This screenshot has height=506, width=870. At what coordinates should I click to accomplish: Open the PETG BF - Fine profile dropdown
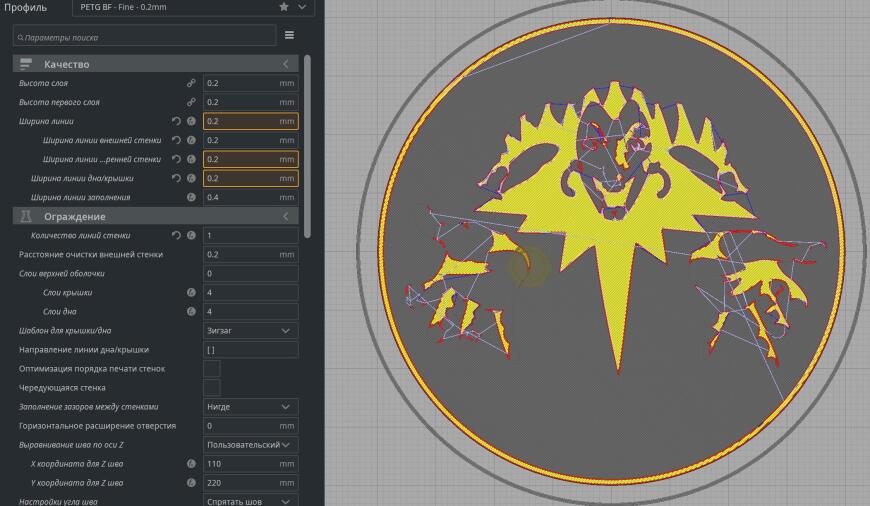(193, 7)
